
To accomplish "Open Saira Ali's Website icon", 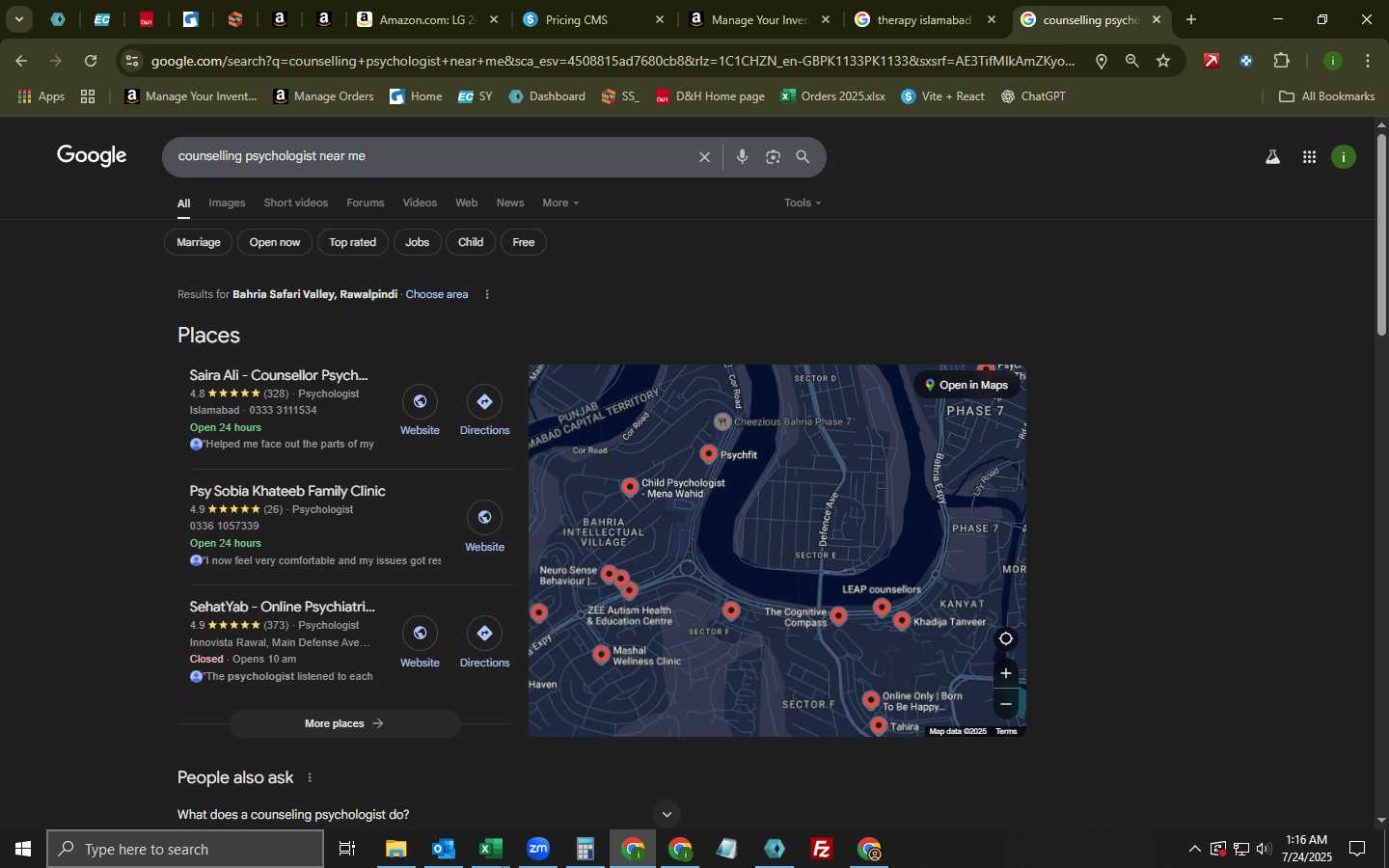I will click(420, 402).
